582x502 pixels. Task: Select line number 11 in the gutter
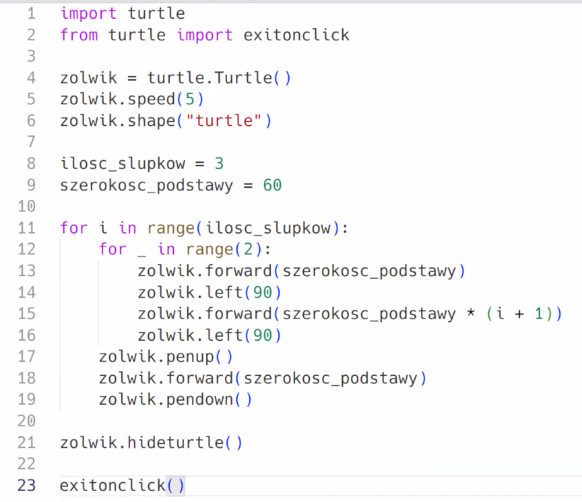(27, 228)
